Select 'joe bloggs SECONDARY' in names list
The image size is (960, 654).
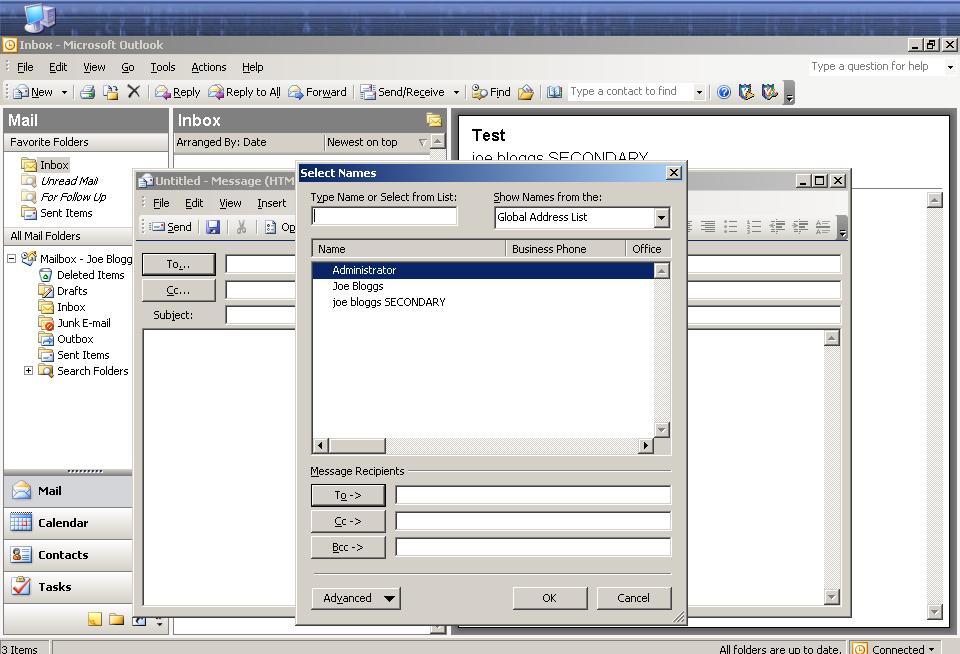click(389, 302)
